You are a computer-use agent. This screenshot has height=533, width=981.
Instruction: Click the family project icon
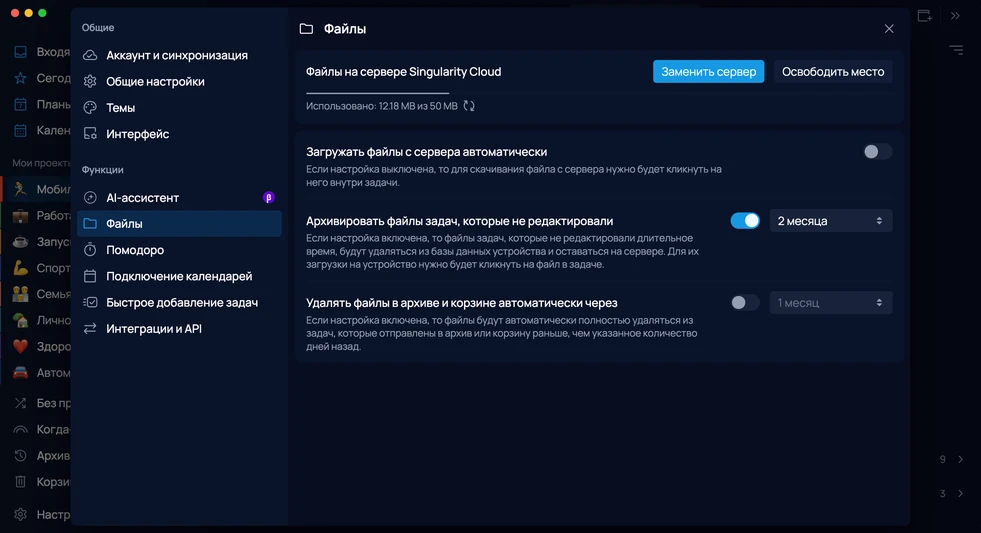pyautogui.click(x=21, y=294)
